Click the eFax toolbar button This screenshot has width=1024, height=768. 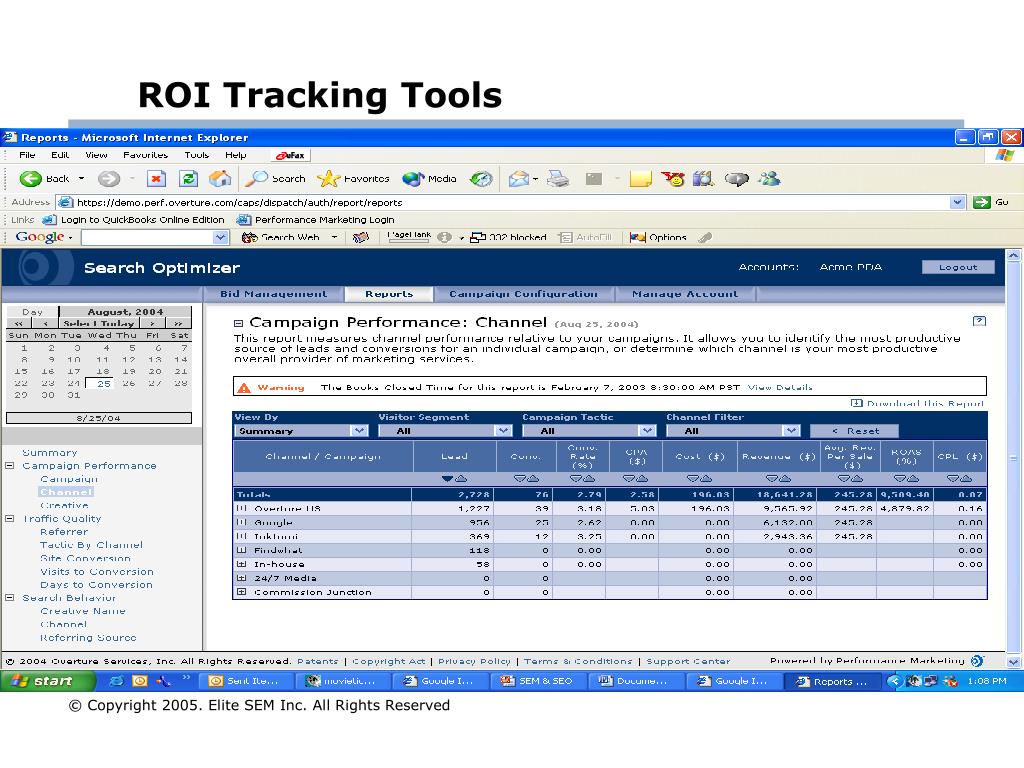tap(291, 155)
